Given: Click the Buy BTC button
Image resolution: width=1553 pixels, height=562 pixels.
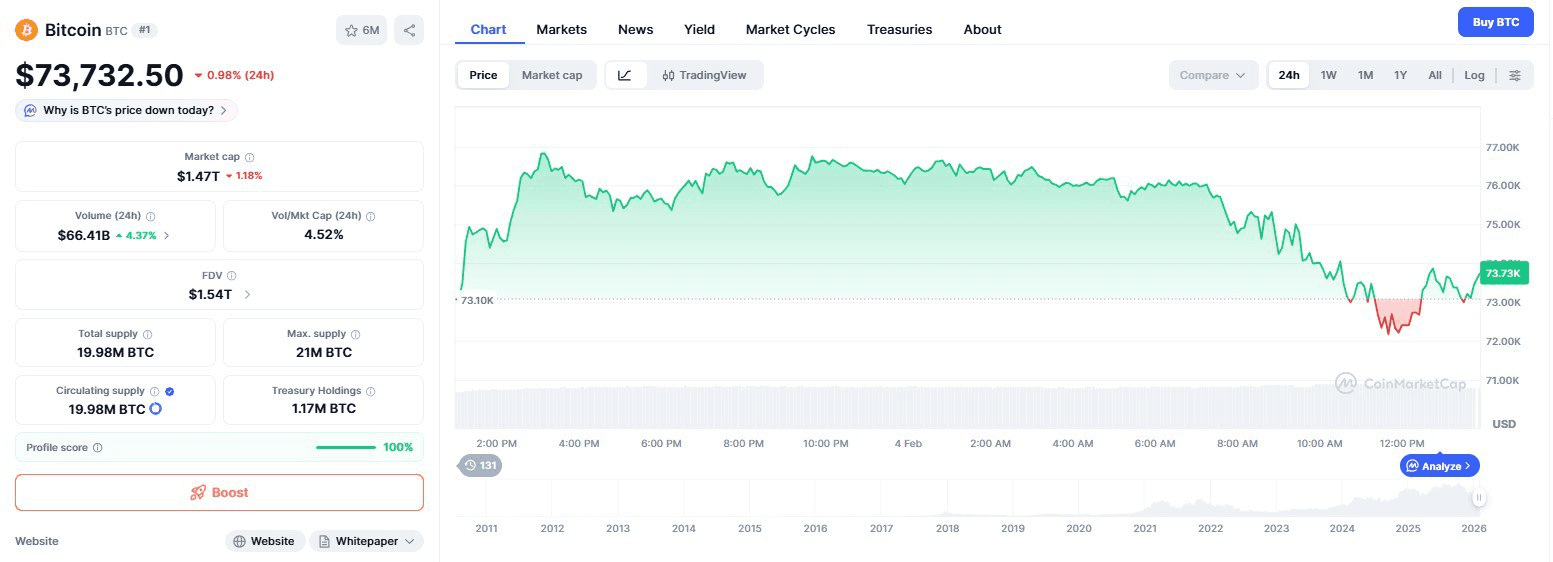Looking at the screenshot, I should pyautogui.click(x=1495, y=22).
